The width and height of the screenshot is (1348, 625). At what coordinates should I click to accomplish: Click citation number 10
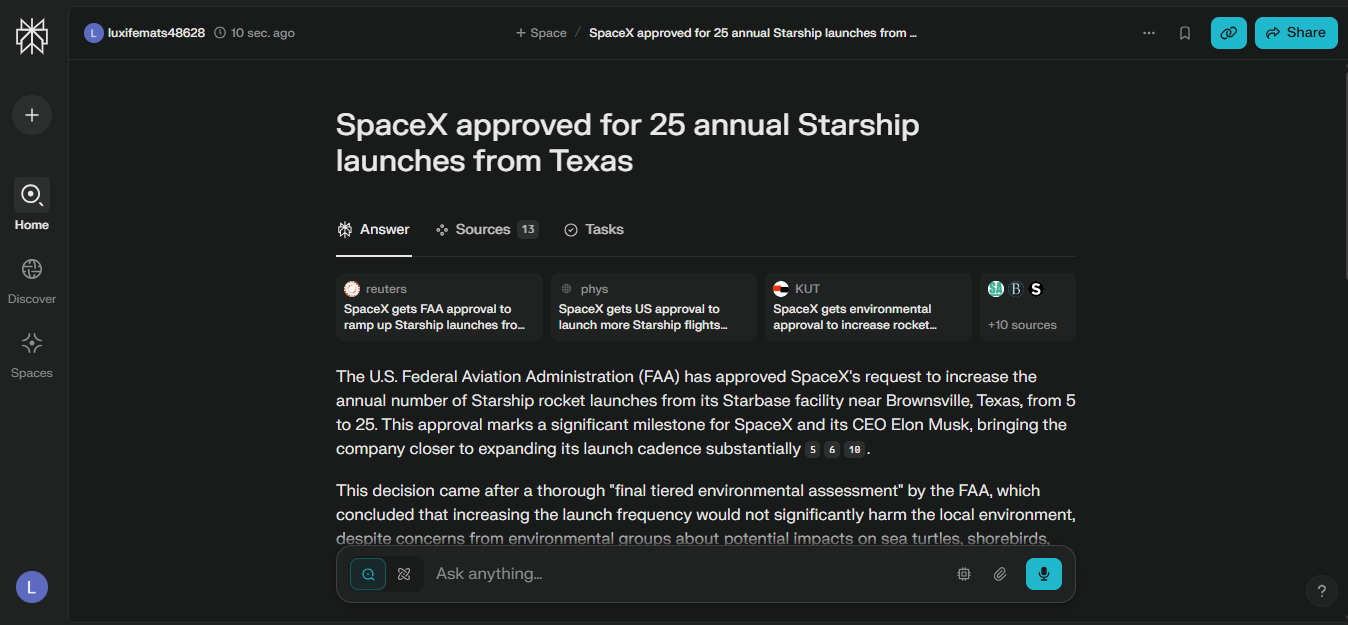854,450
